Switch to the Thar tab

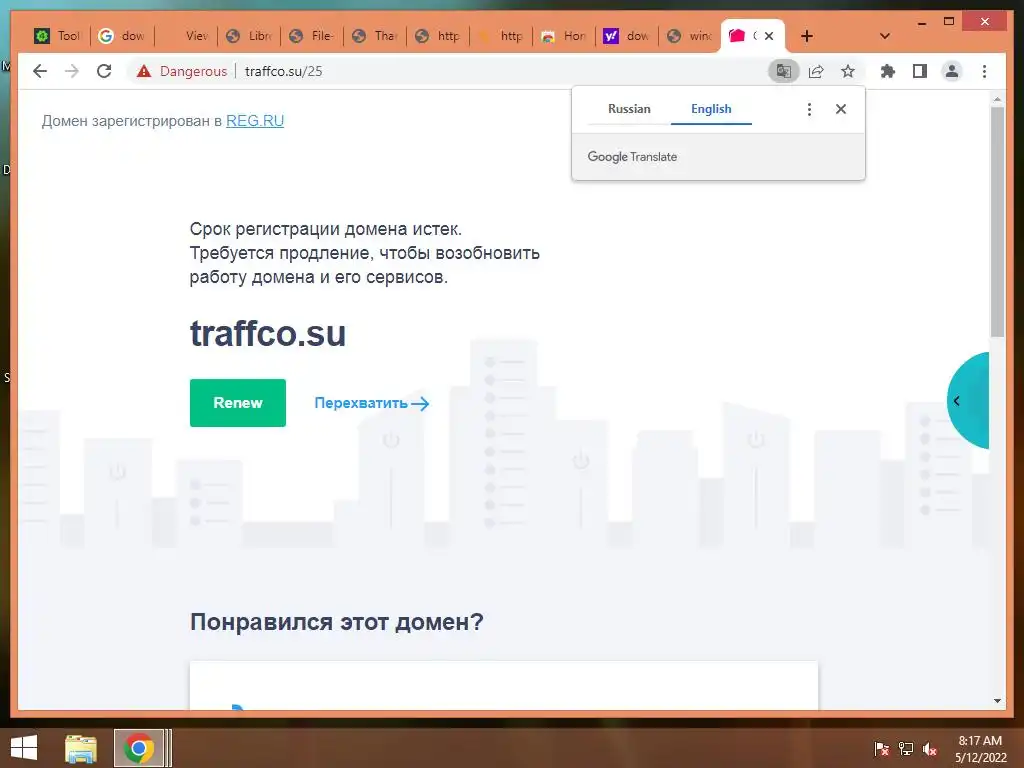coord(376,36)
